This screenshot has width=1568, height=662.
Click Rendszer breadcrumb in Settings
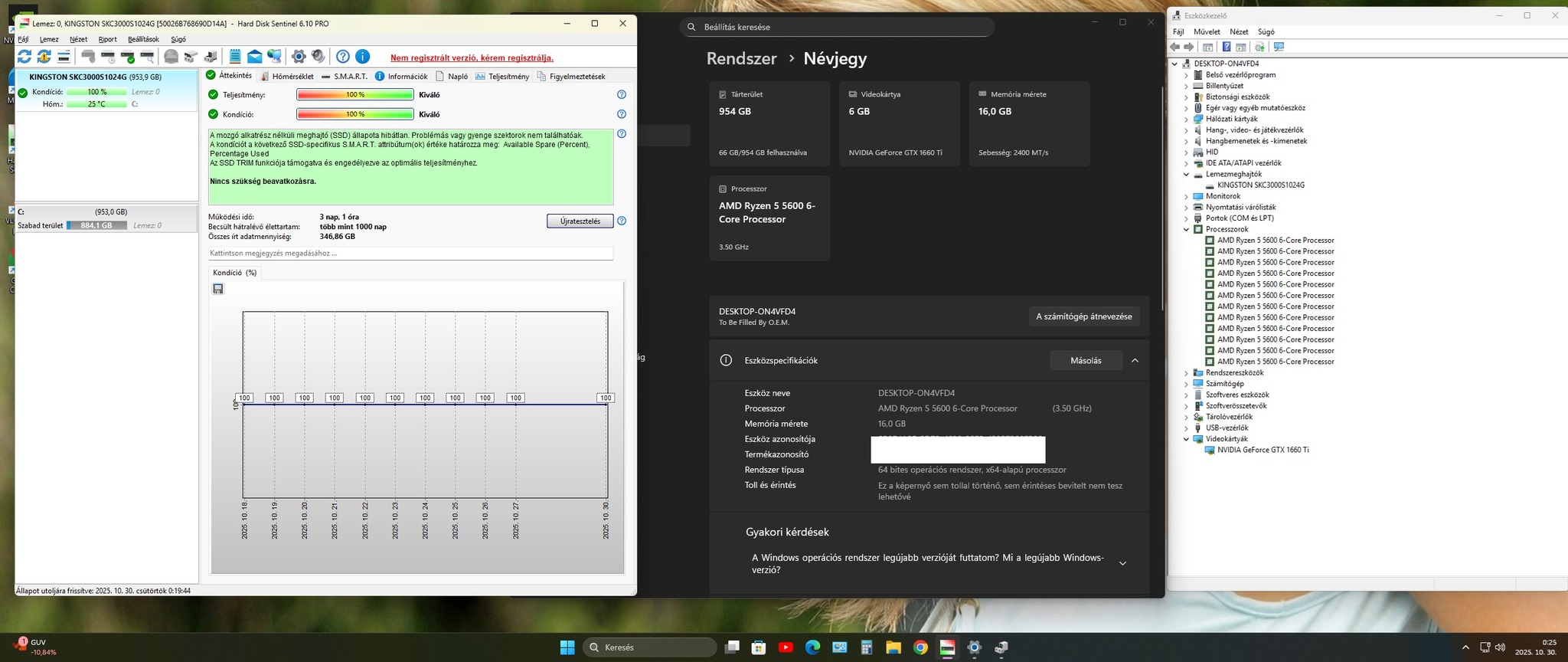[741, 58]
